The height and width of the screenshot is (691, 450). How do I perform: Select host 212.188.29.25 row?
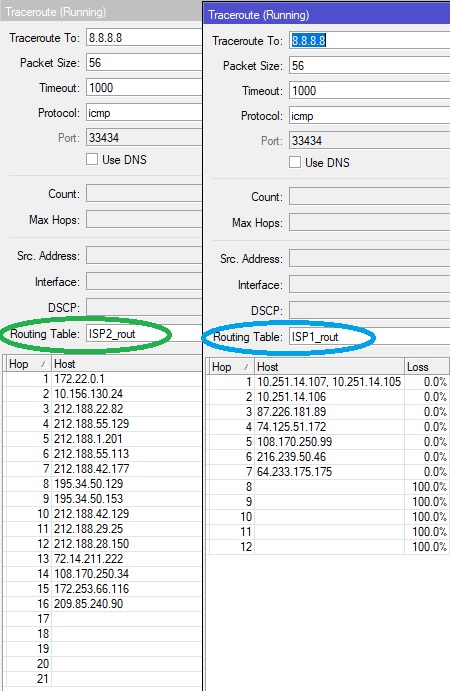coord(102,528)
